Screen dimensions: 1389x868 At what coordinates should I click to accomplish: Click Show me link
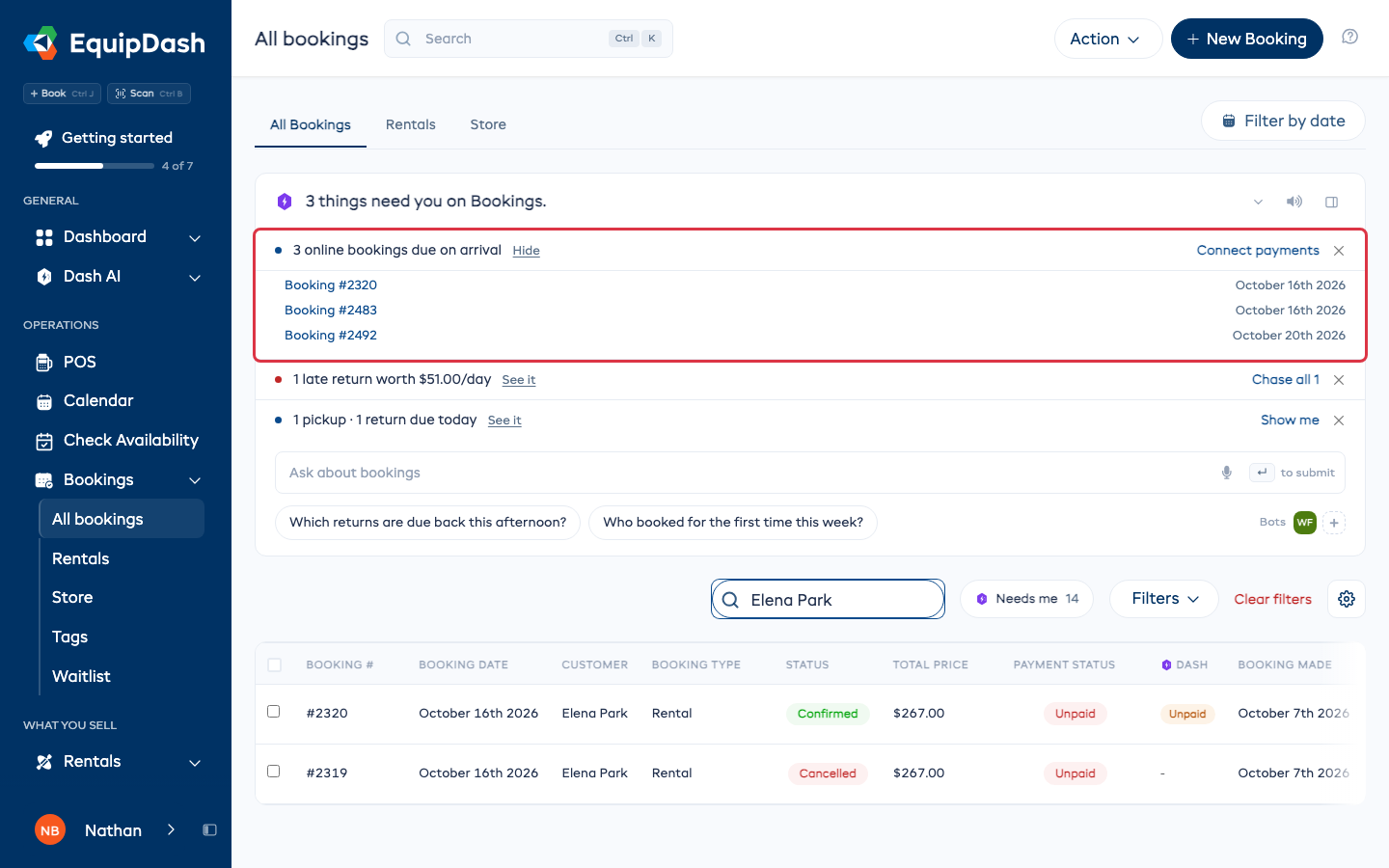(1290, 420)
